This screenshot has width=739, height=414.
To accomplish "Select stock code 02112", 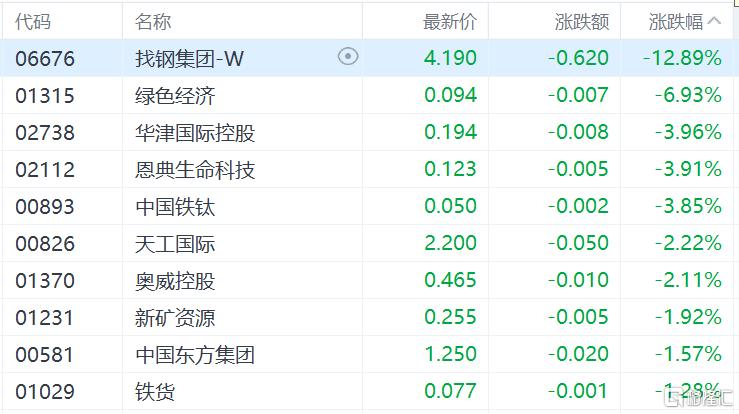I will click(45, 170).
